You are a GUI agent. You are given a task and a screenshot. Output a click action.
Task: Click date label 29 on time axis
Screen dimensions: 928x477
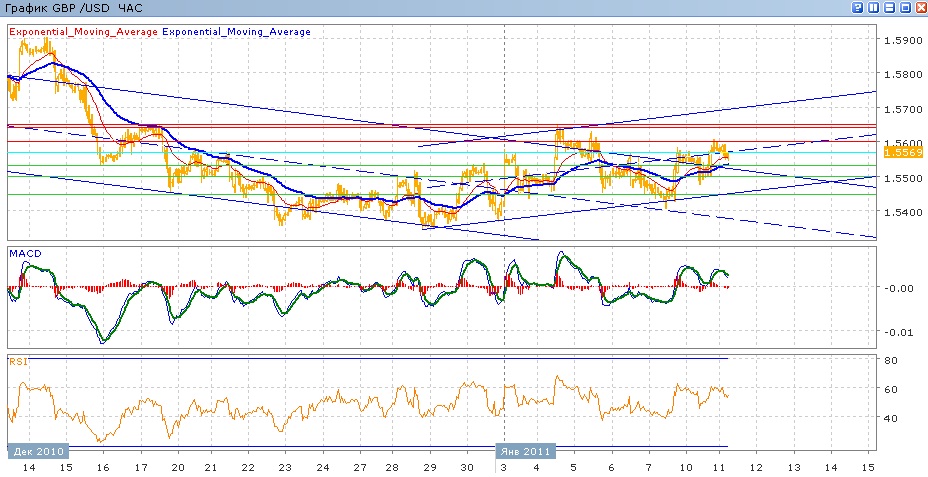coord(429,467)
